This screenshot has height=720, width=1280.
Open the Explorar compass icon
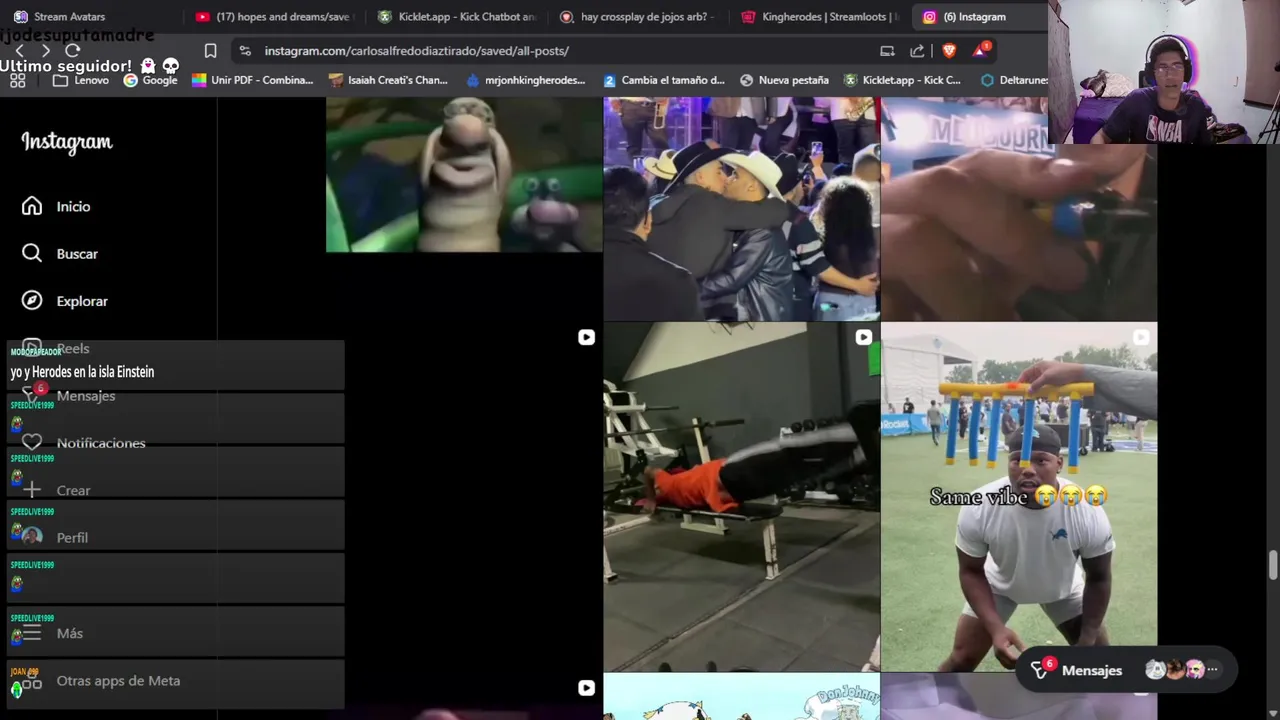tap(32, 301)
